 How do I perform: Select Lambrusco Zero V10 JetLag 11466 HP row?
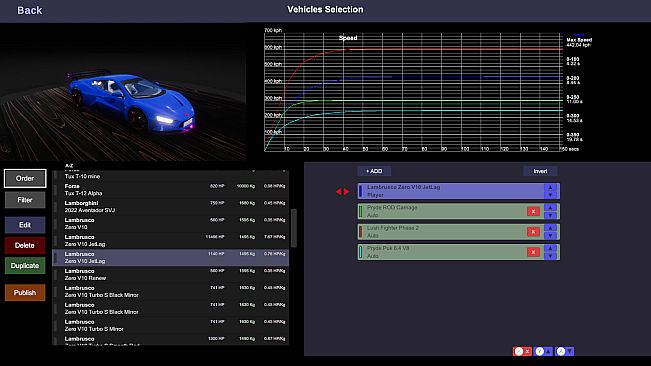coord(171,241)
